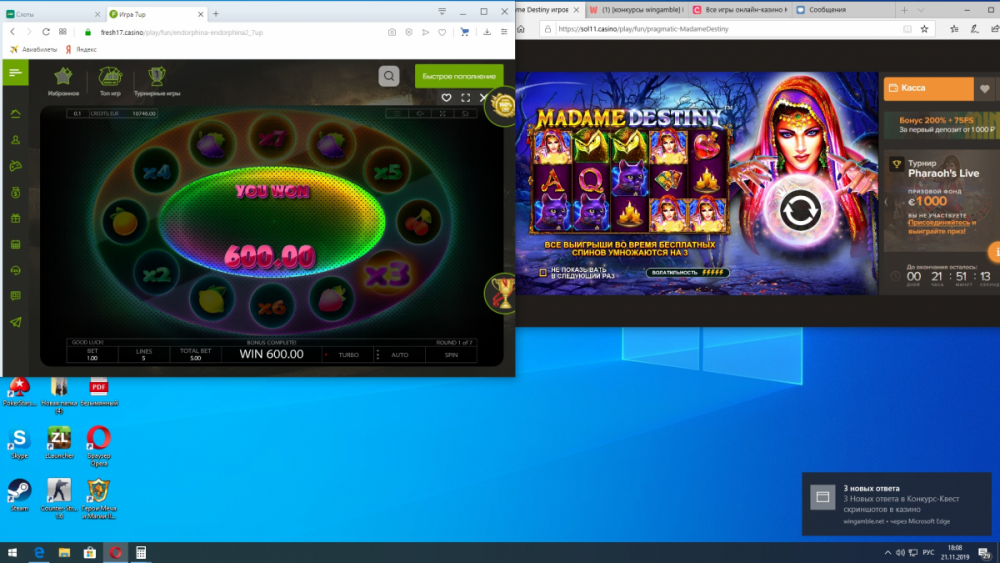Viewport: 1000px width, 563px height.
Task: Expand the 7up game to fullscreen
Action: (466, 98)
